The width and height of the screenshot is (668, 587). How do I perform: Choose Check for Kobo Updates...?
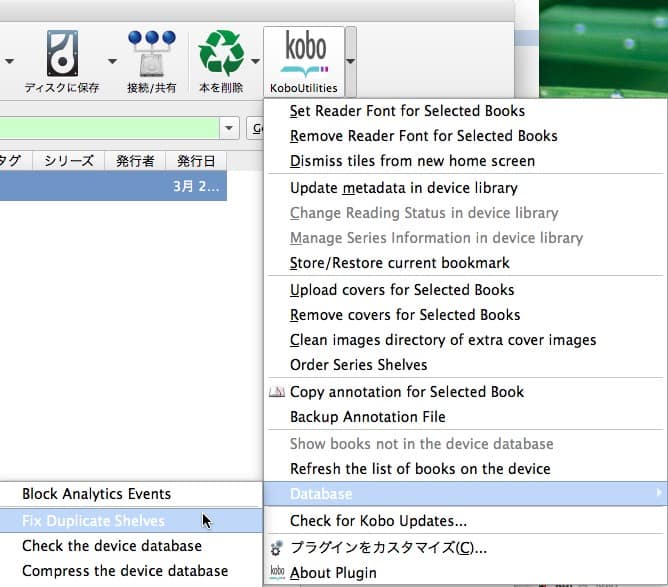(x=378, y=520)
